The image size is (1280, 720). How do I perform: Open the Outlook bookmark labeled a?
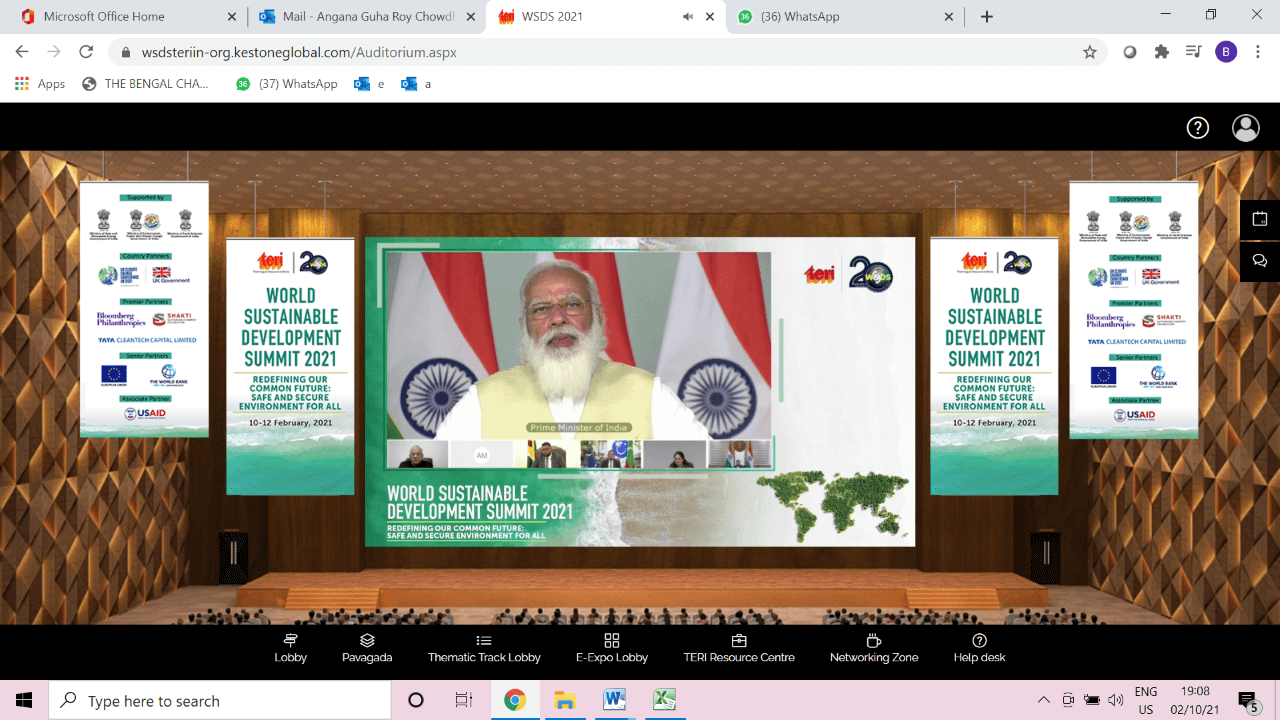416,84
